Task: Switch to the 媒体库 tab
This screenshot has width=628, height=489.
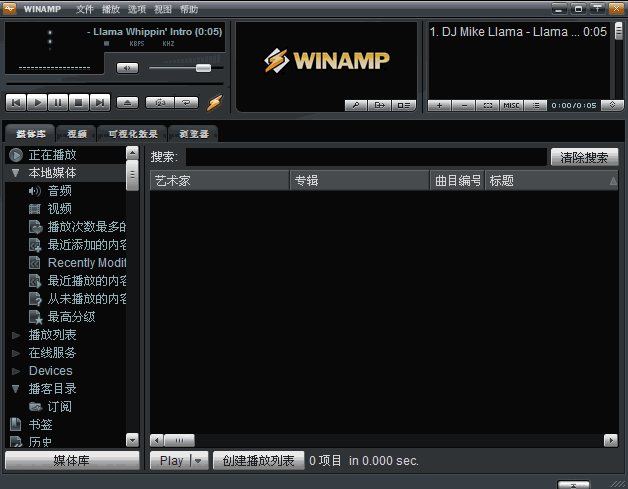Action: tap(31, 134)
